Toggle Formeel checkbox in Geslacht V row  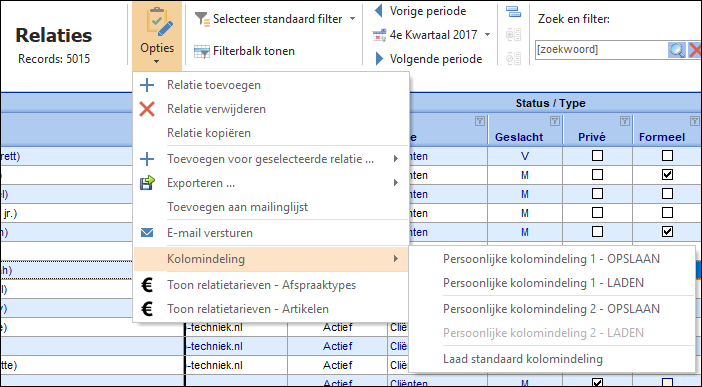point(667,156)
